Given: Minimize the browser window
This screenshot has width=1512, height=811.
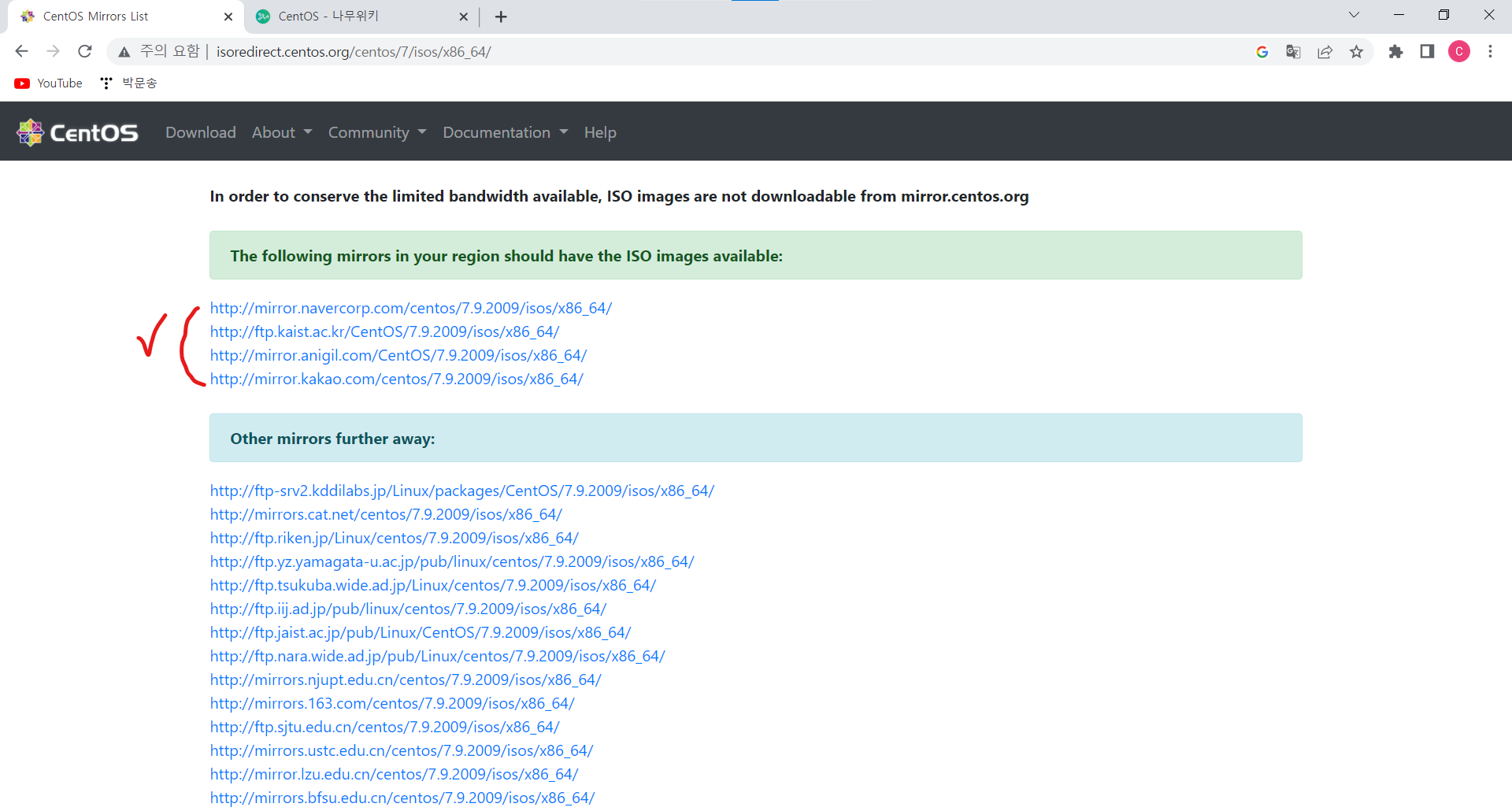Looking at the screenshot, I should pyautogui.click(x=1399, y=15).
